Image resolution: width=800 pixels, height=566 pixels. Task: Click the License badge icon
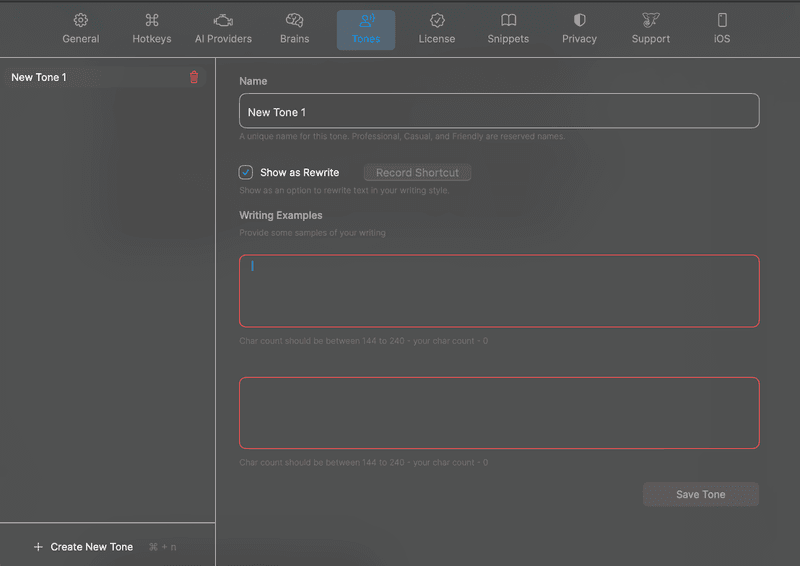(x=437, y=20)
